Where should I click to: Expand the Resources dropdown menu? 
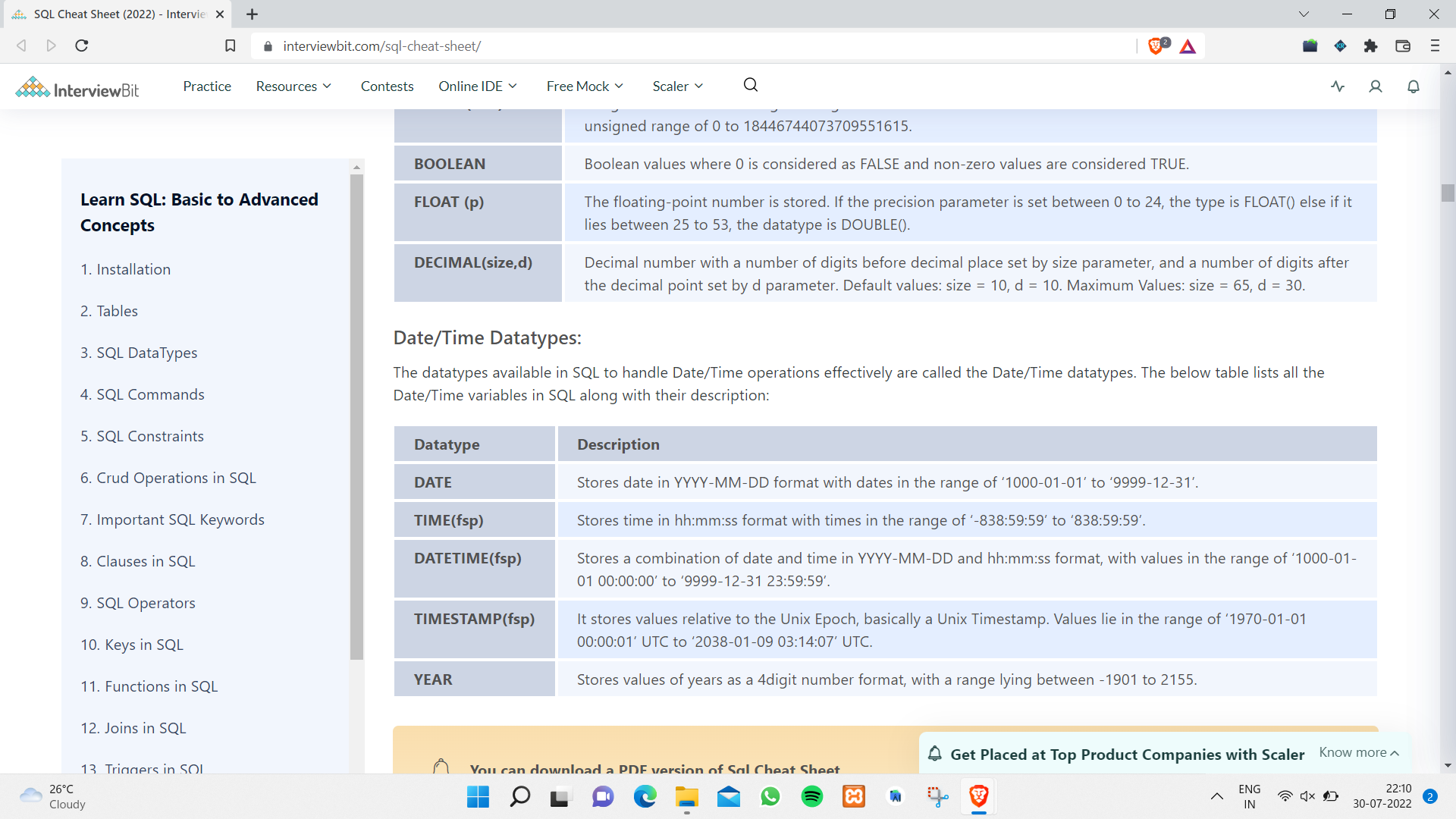293,86
